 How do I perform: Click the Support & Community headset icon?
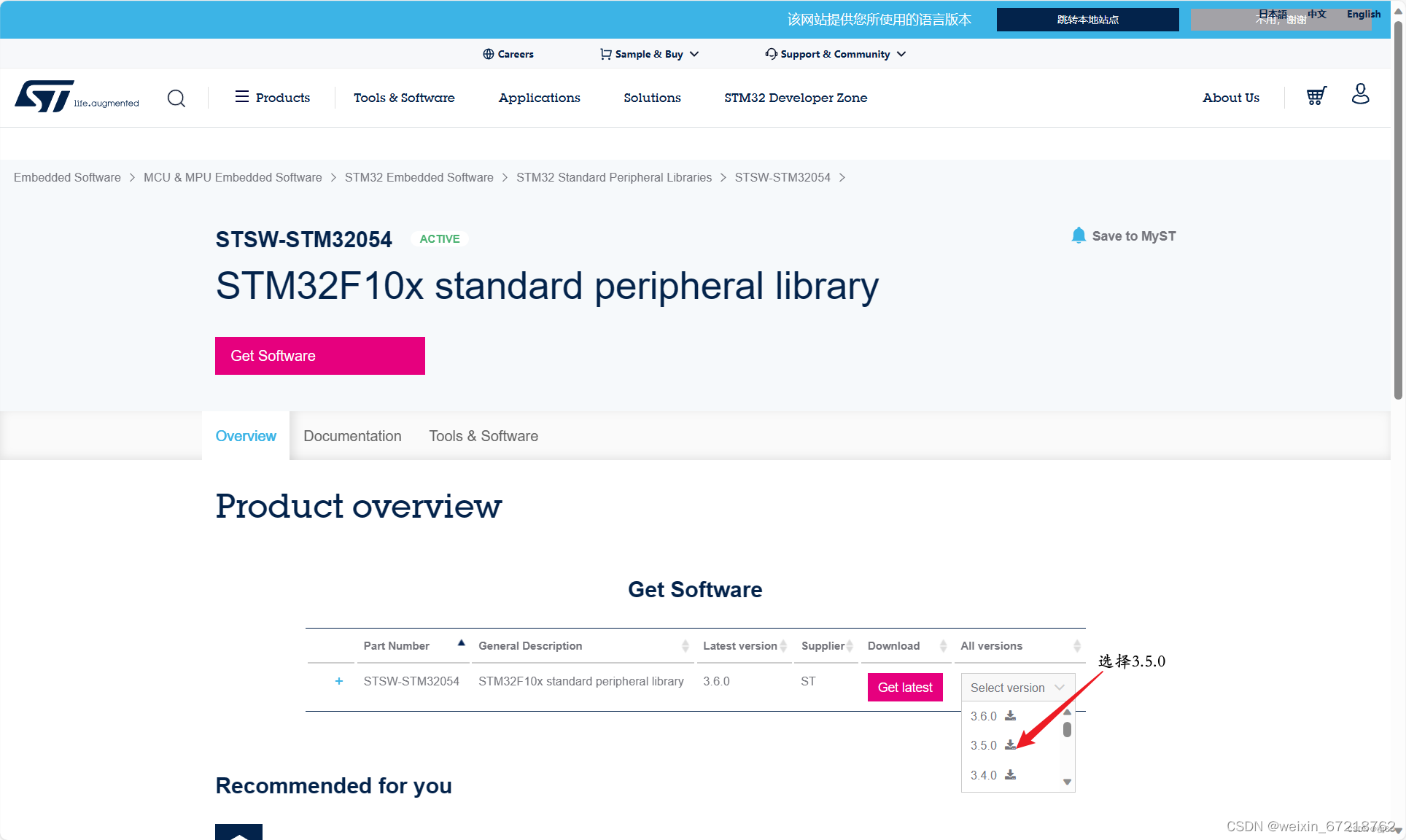click(x=771, y=54)
